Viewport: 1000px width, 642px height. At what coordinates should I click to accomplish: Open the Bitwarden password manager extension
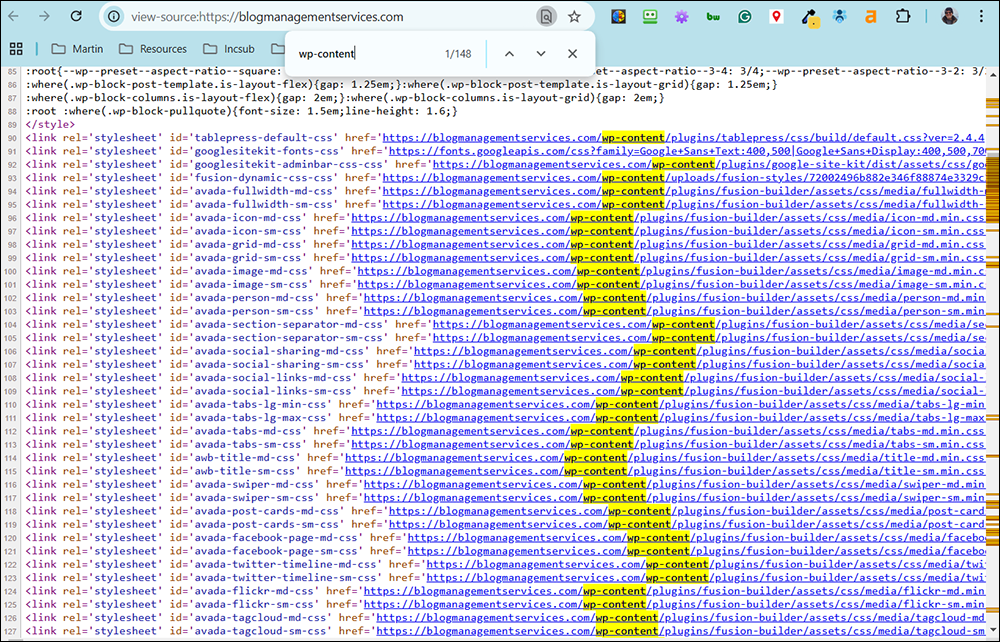coord(714,16)
